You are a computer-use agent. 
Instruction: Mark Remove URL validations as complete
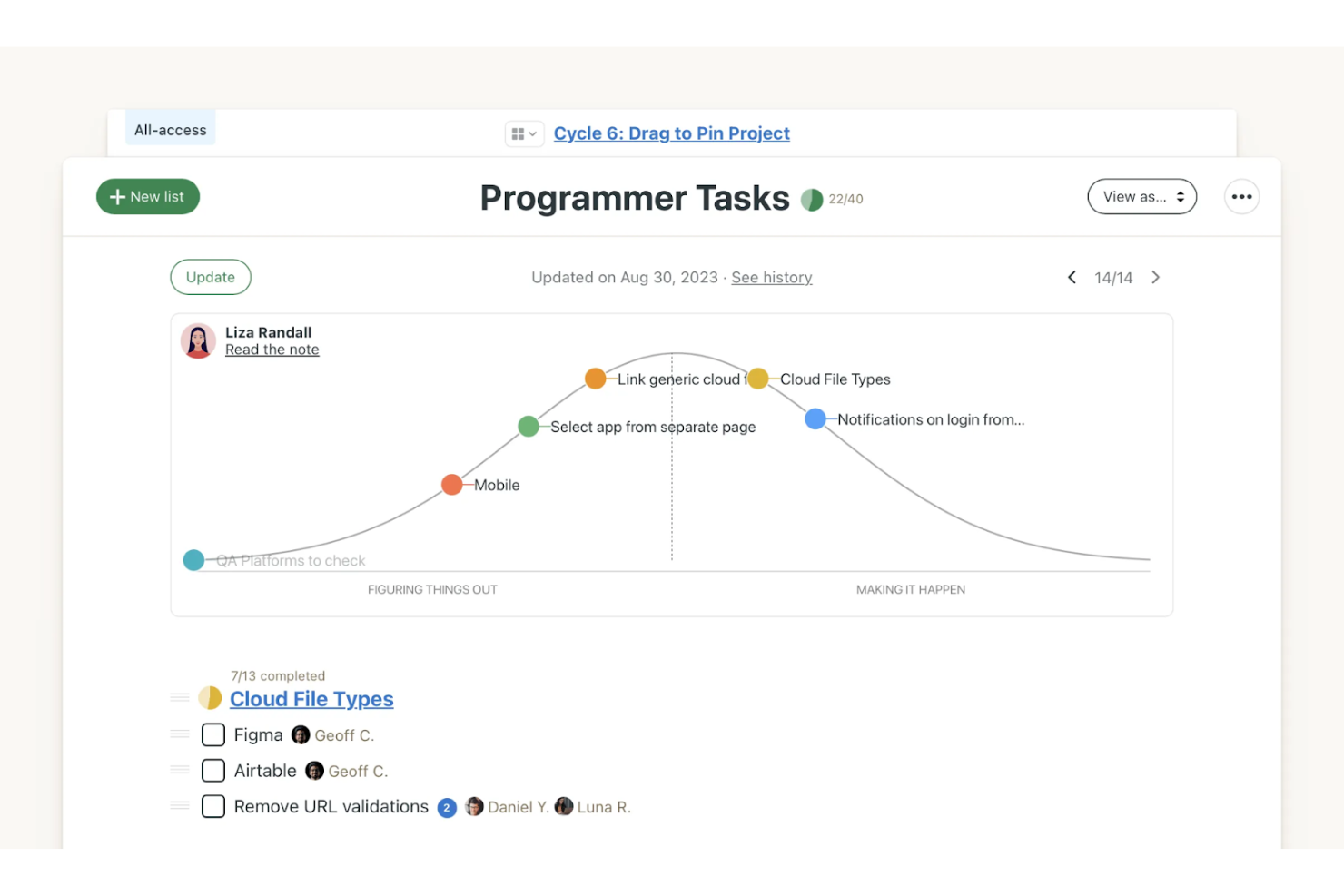click(212, 806)
